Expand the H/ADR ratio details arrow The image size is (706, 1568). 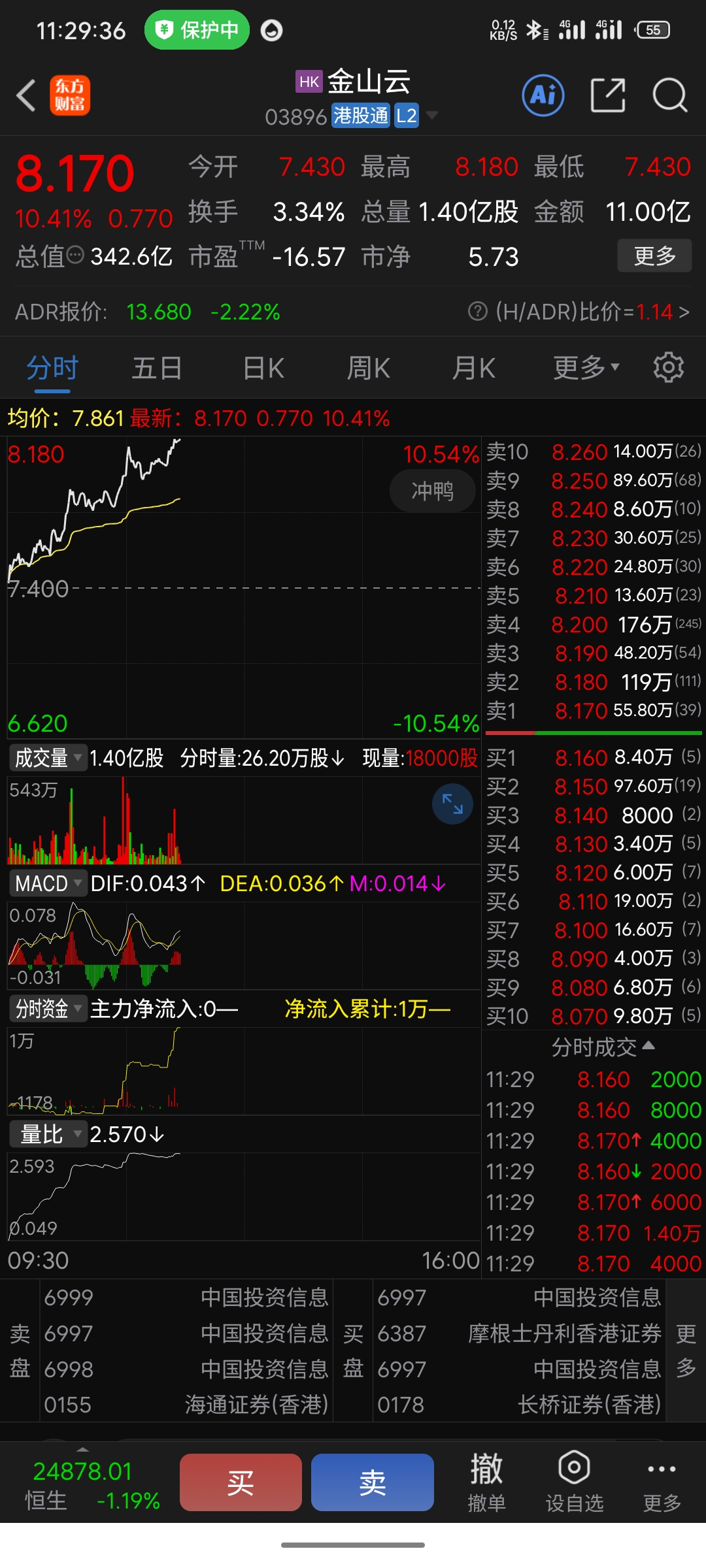pyautogui.click(x=684, y=312)
